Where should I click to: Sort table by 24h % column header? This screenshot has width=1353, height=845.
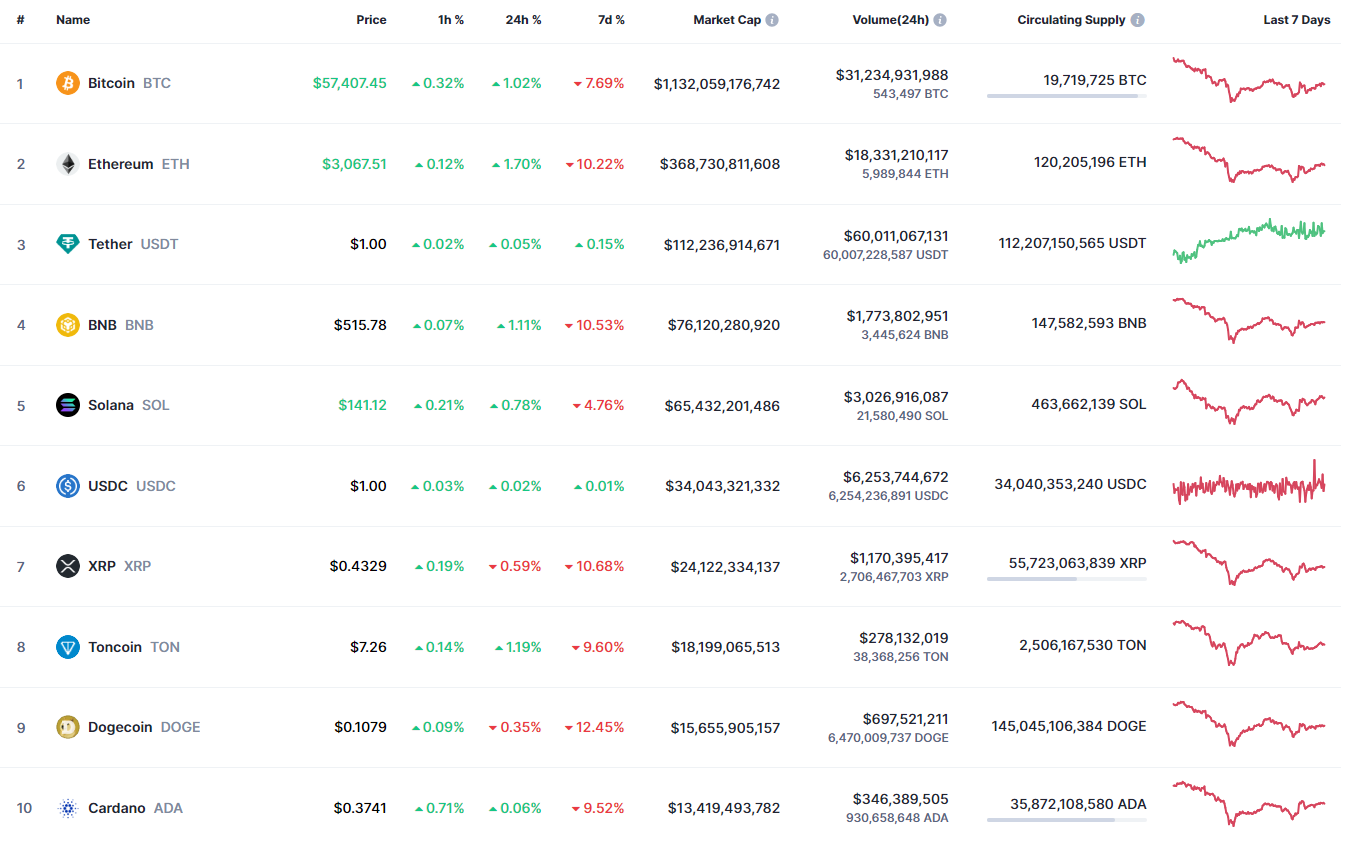pyautogui.click(x=523, y=20)
